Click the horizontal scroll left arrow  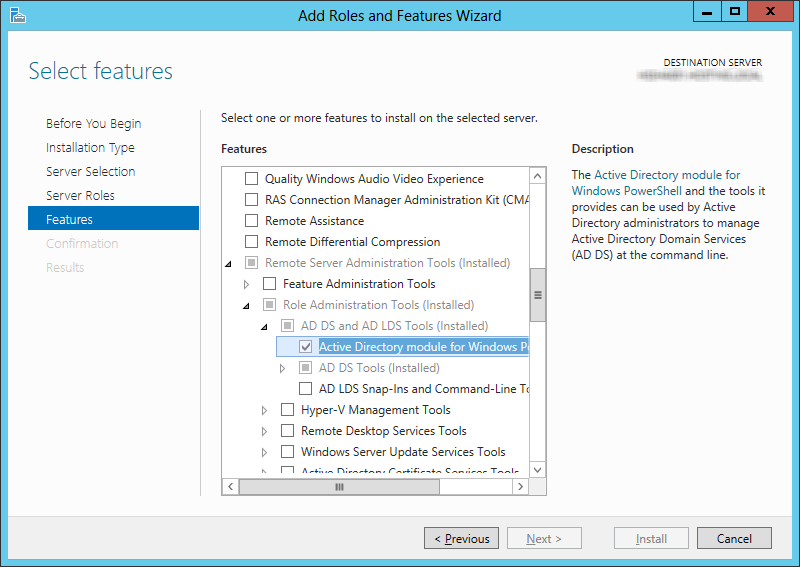[231, 486]
